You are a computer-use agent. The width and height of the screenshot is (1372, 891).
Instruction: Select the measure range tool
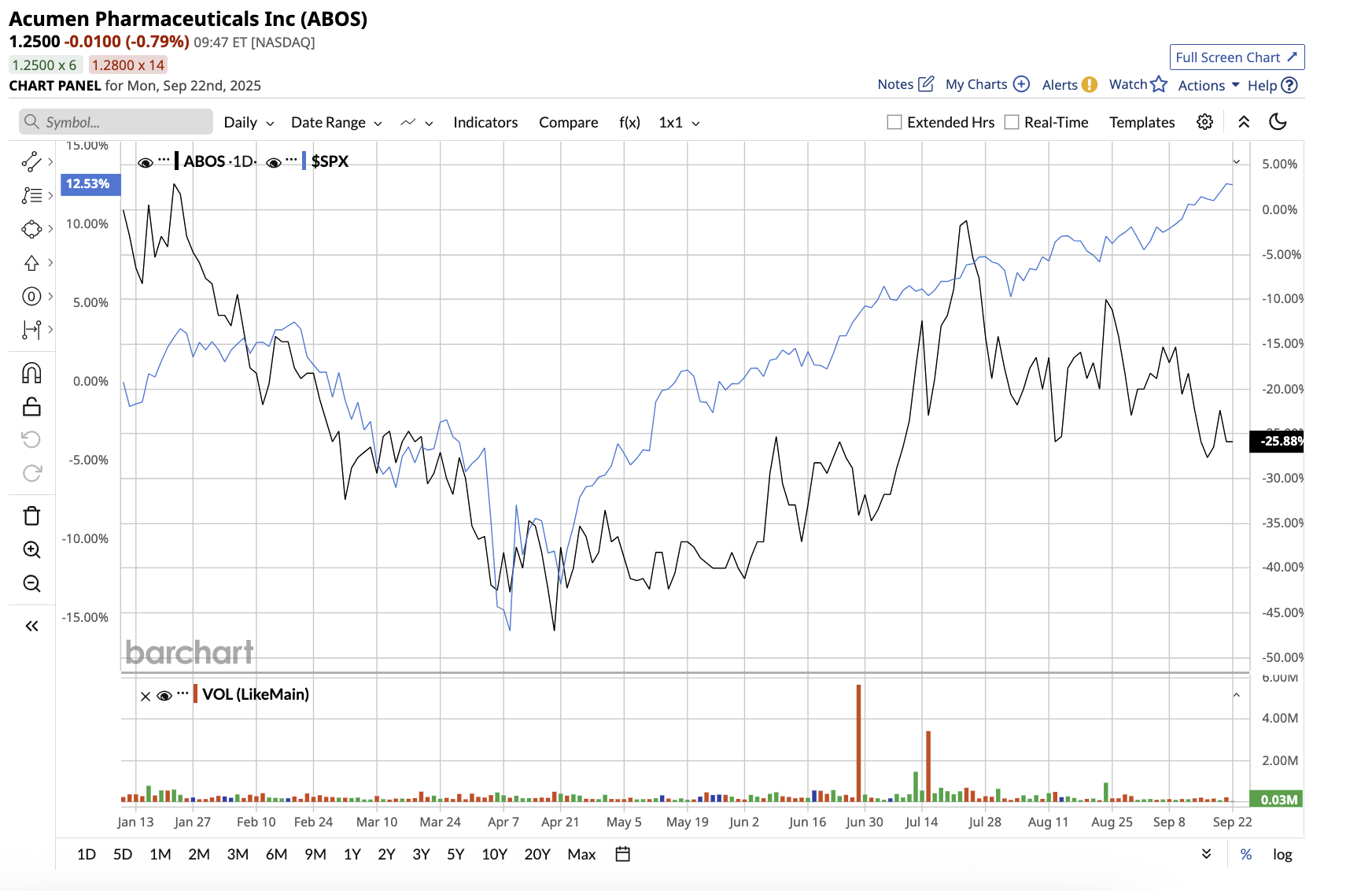point(31,330)
